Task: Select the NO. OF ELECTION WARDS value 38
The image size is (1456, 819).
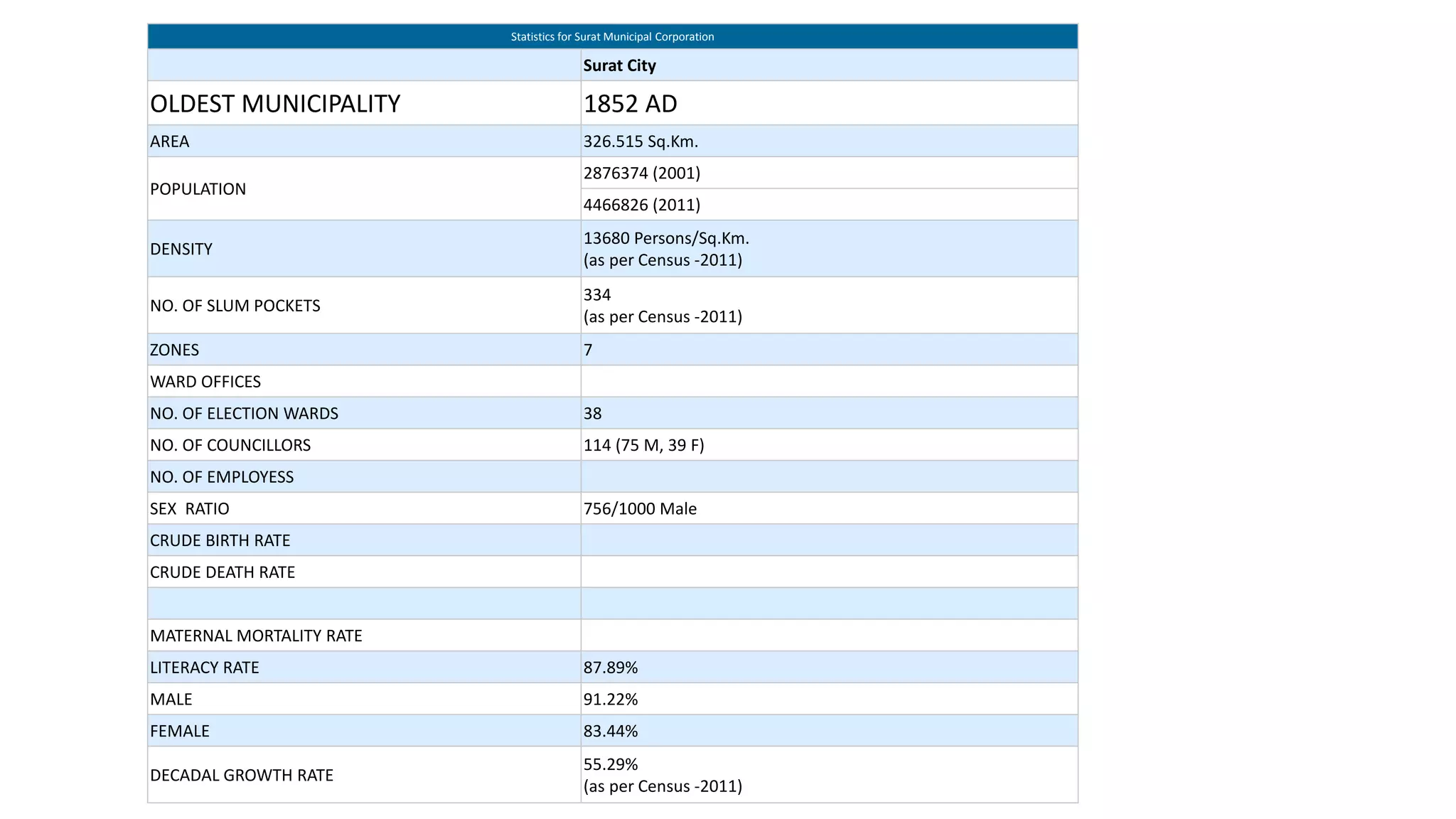Action: pos(593,414)
